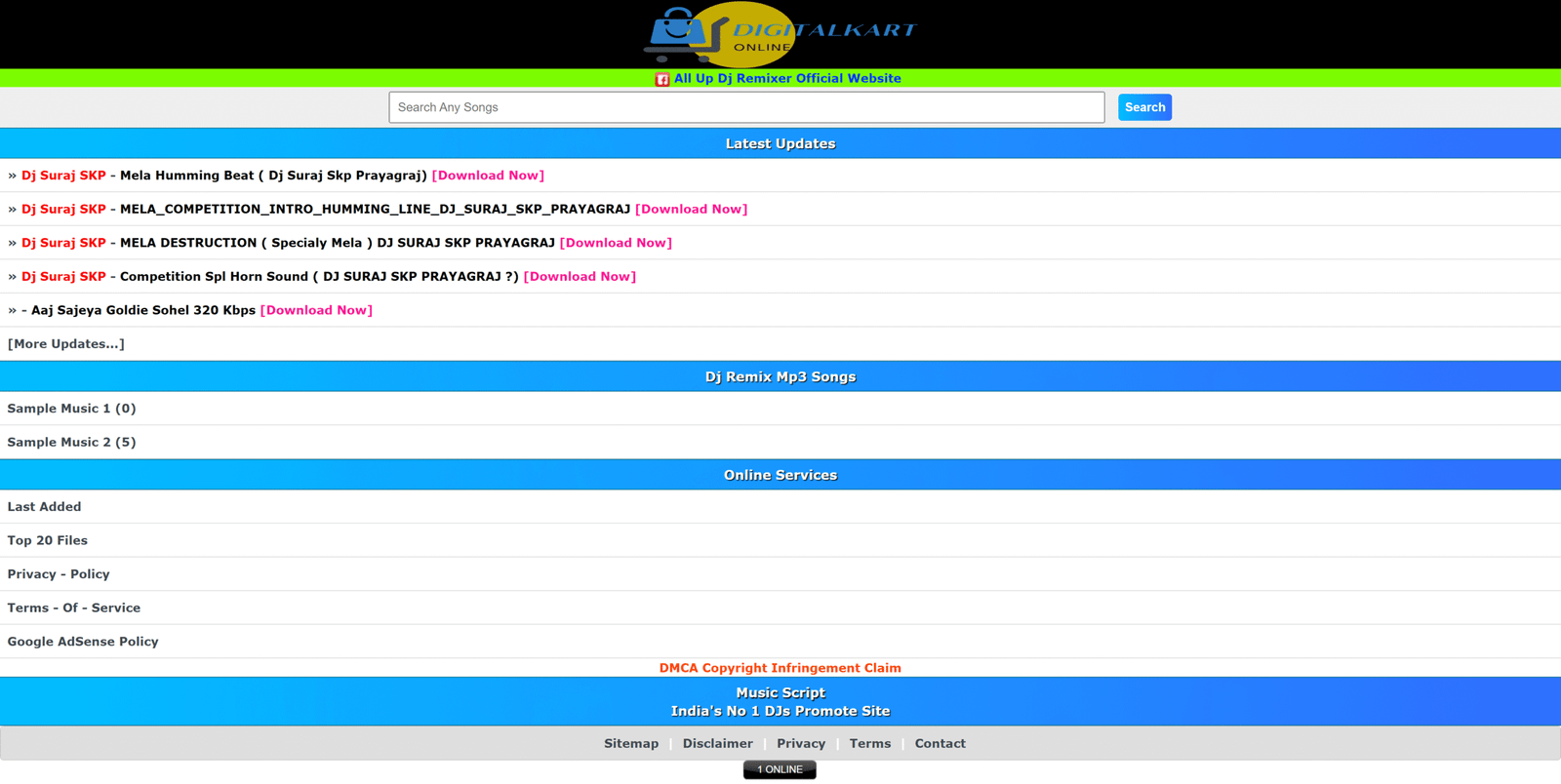Open Sample Music 2 category
Viewport: 1561px width, 784px height.
tap(71, 443)
